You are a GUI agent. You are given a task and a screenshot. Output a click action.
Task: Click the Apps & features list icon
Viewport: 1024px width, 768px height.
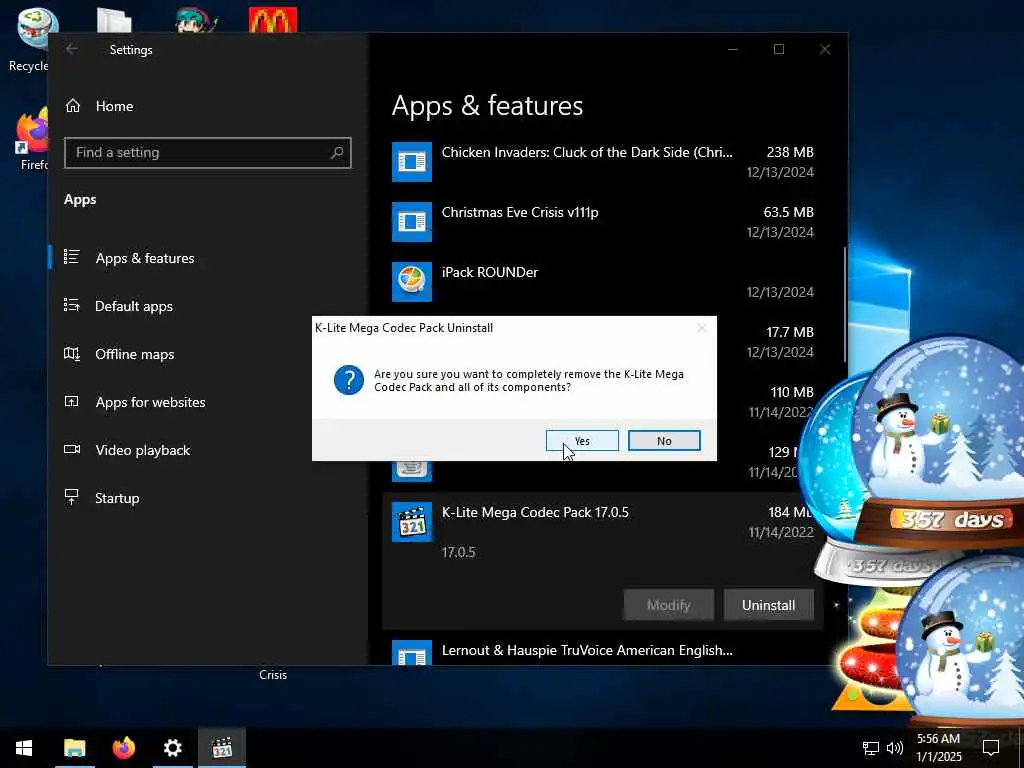[72, 257]
